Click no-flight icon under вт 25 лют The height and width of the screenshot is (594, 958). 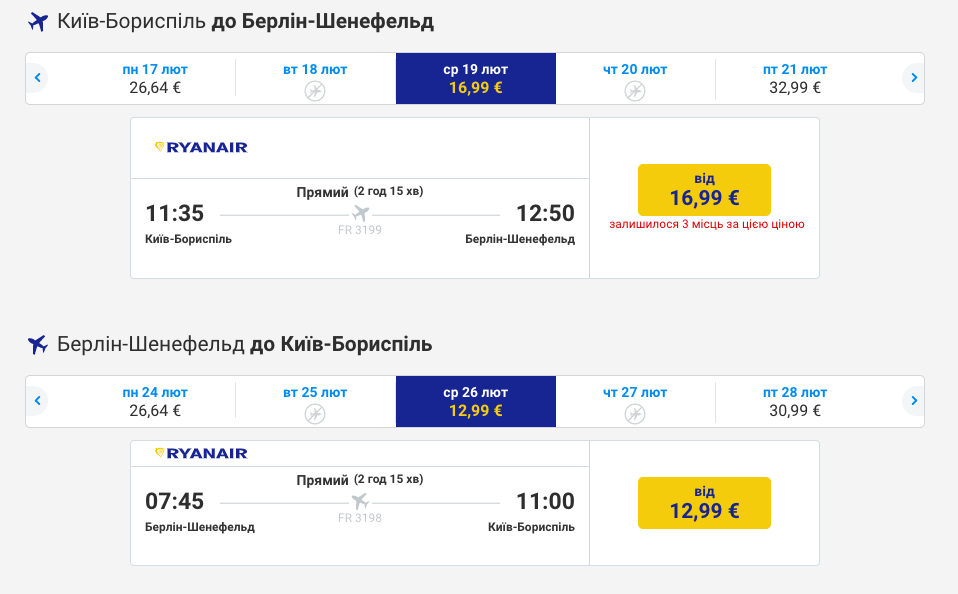coord(315,414)
